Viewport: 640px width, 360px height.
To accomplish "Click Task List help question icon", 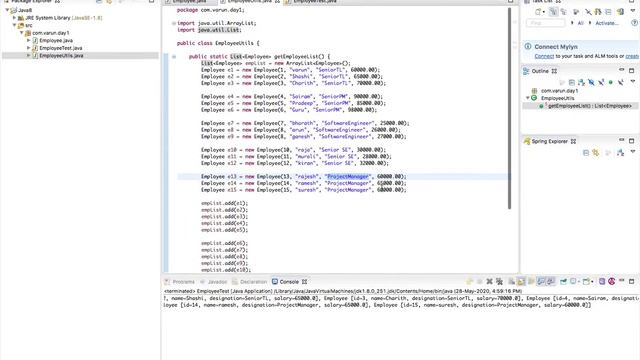I will 635,23.
